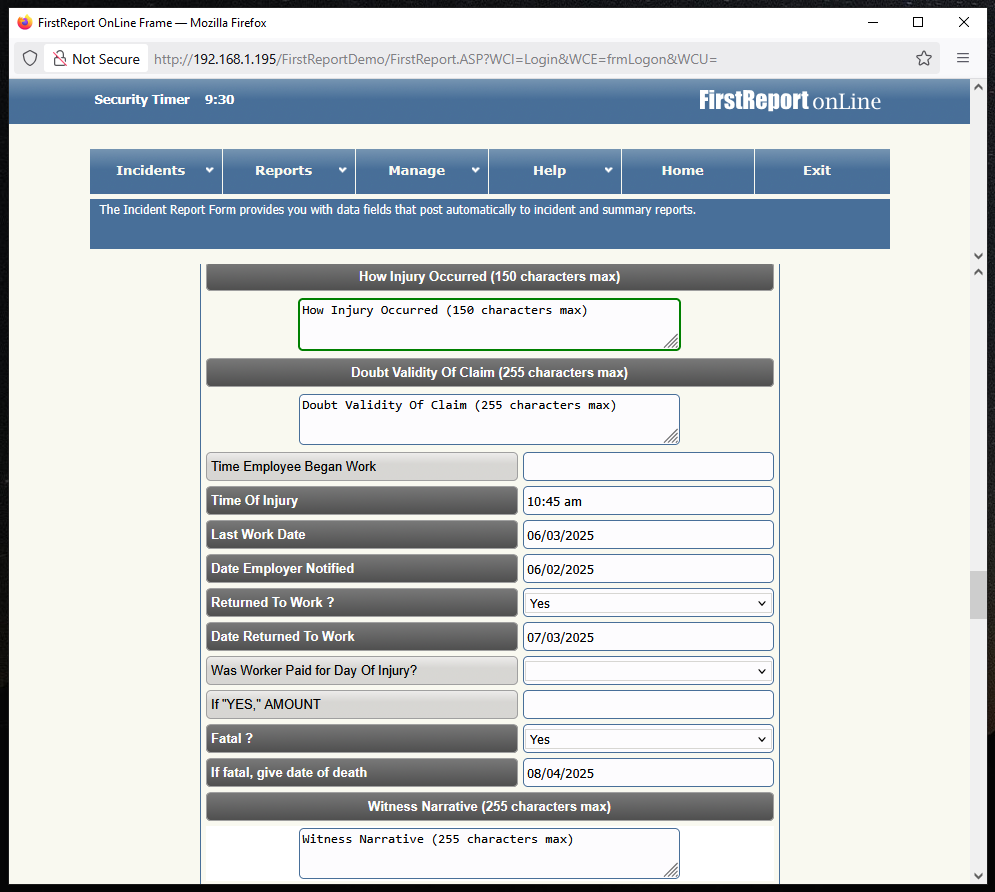Focus the If YES AMOUNT input field
The height and width of the screenshot is (892, 995).
(x=648, y=705)
